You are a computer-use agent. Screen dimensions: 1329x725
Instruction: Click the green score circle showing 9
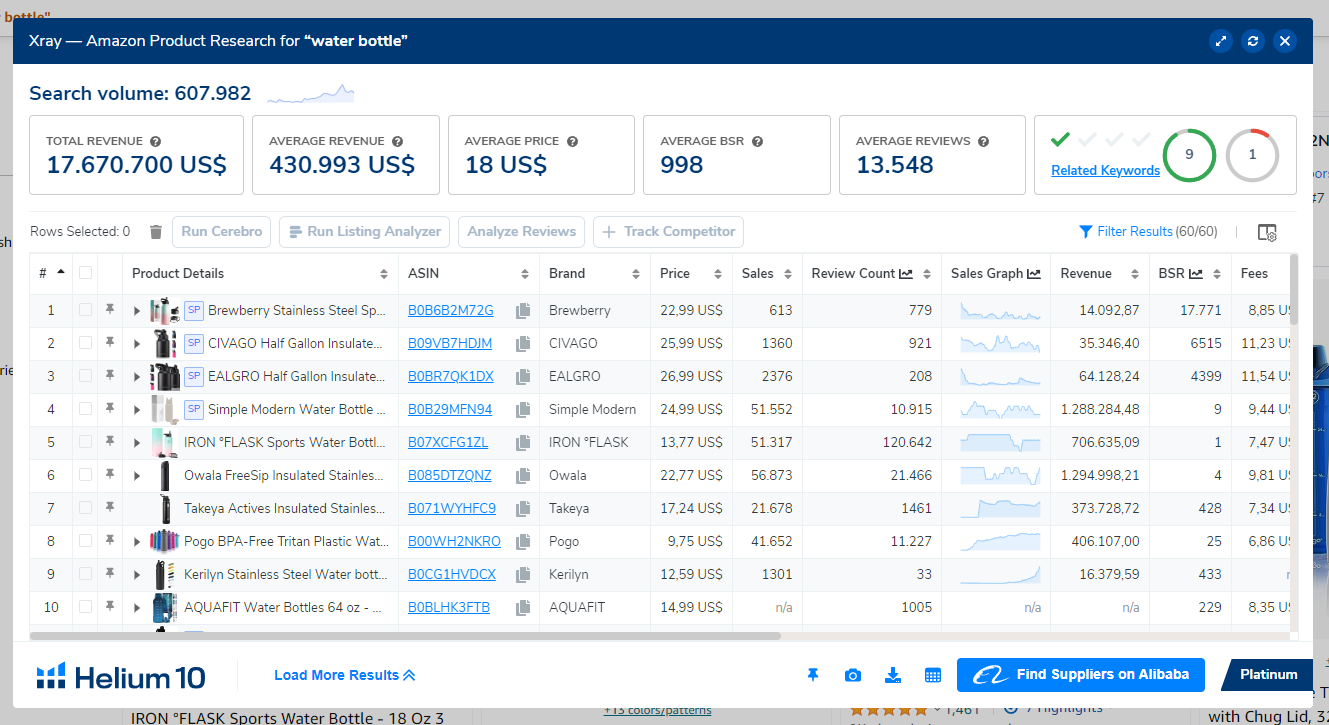(x=1189, y=155)
